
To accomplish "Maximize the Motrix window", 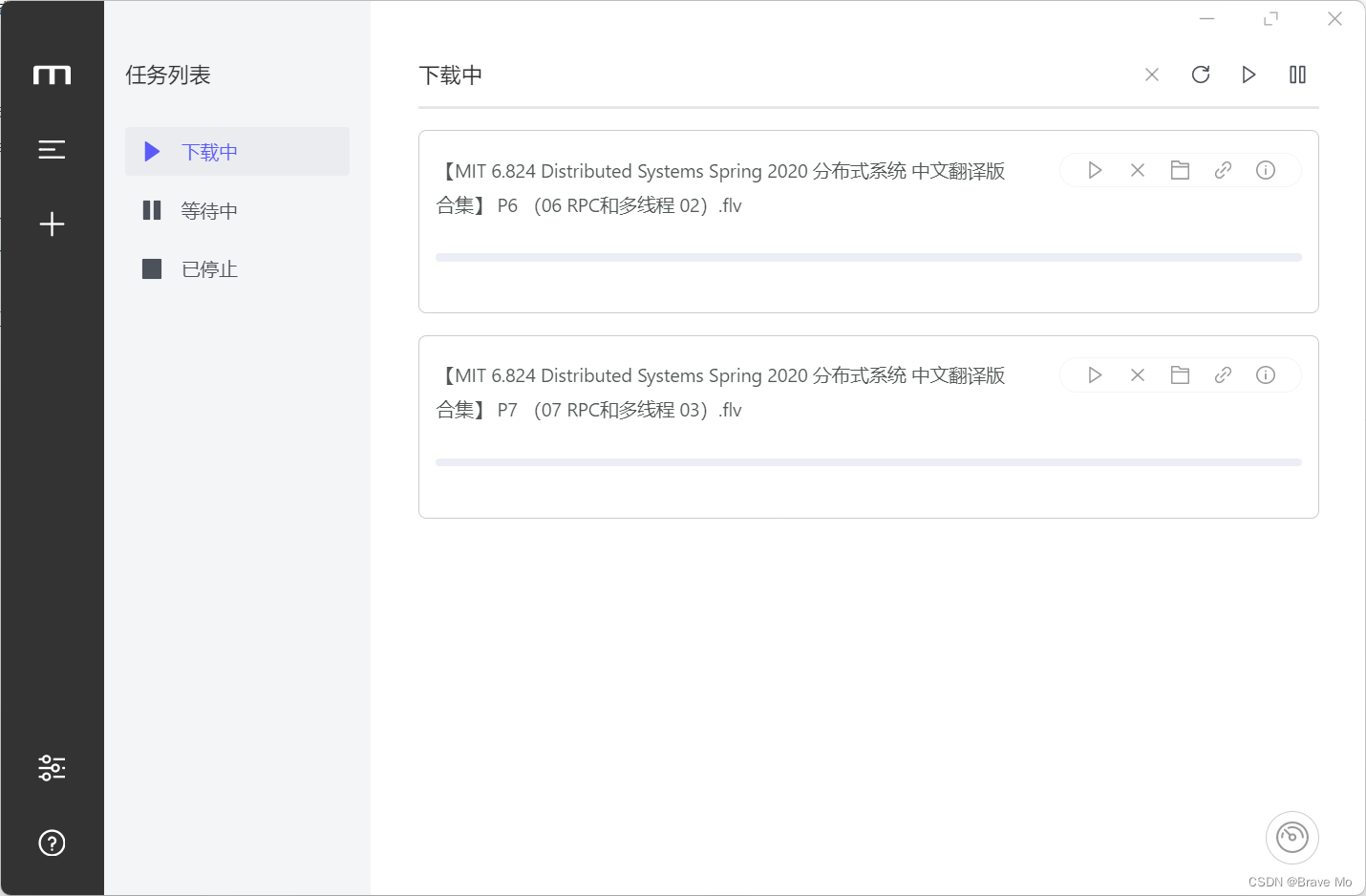I will pyautogui.click(x=1270, y=18).
